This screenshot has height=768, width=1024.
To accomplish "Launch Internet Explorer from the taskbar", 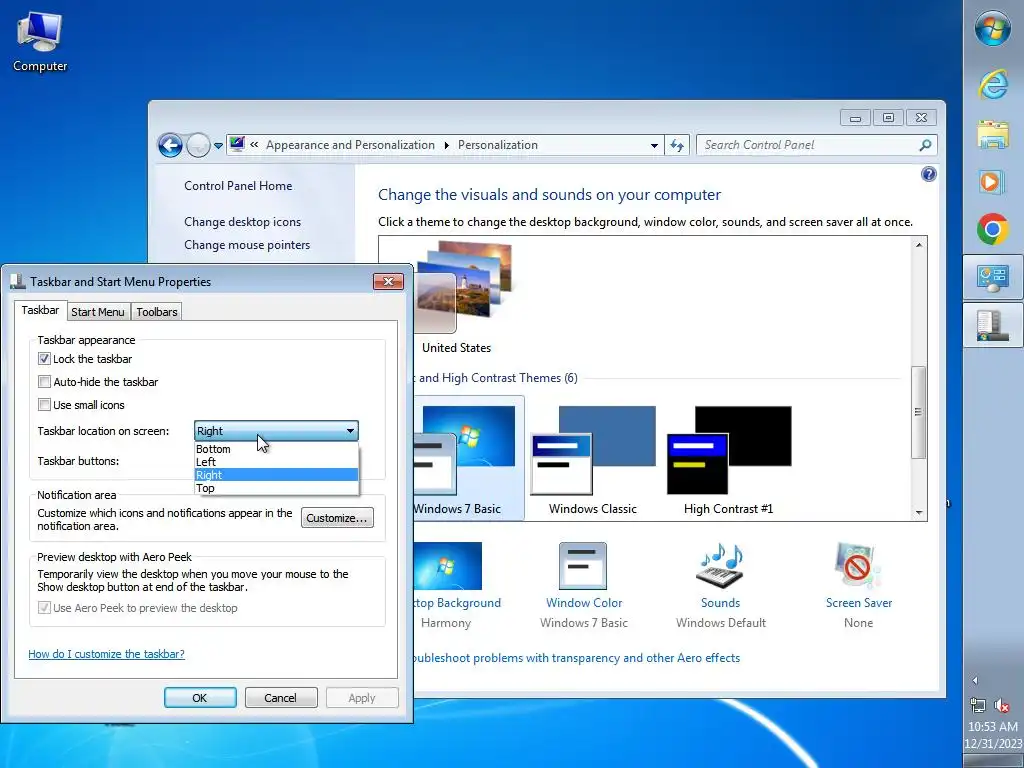I will (x=993, y=84).
